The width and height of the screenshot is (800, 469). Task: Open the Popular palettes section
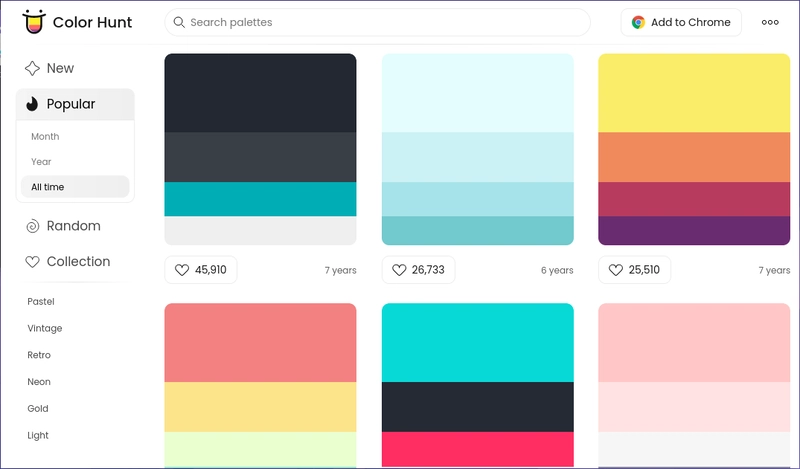click(75, 104)
